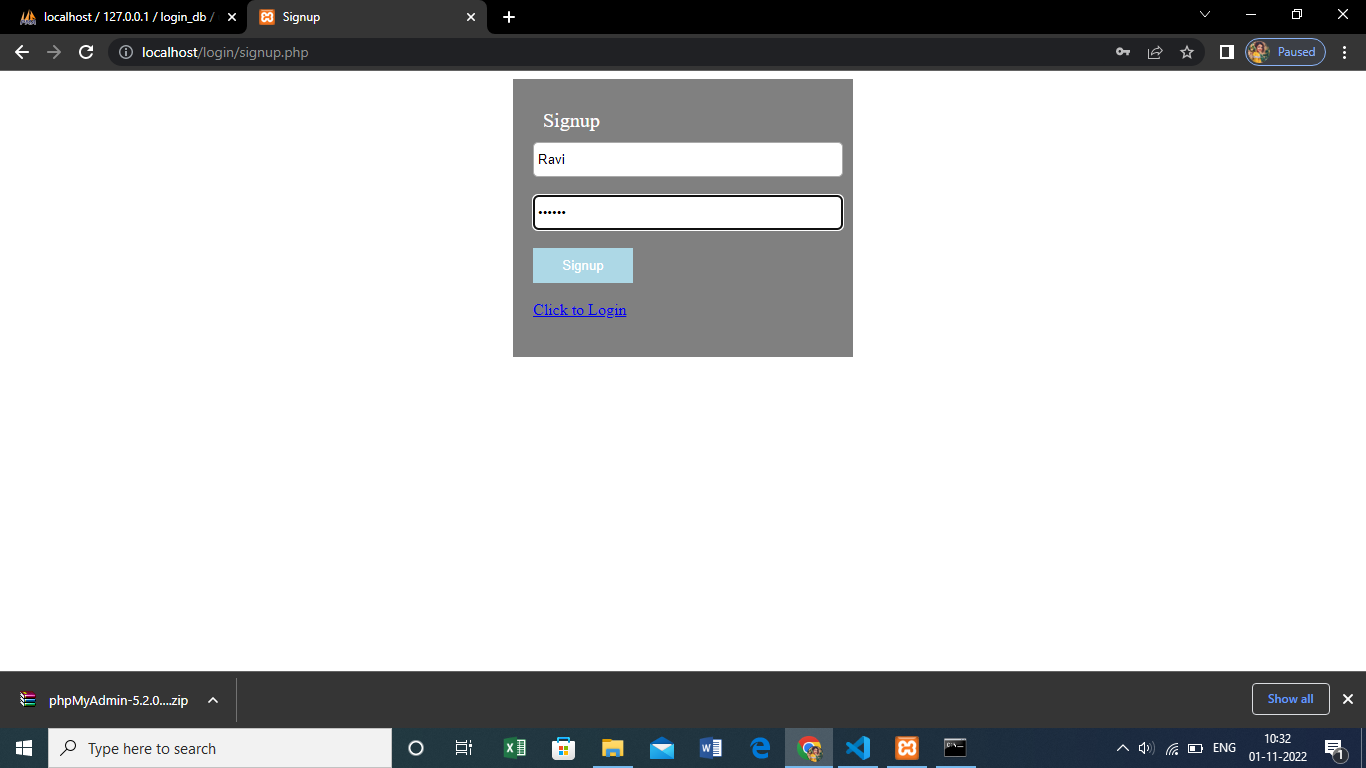This screenshot has width=1366, height=768.
Task: Open Excel from the taskbar
Action: click(x=514, y=747)
